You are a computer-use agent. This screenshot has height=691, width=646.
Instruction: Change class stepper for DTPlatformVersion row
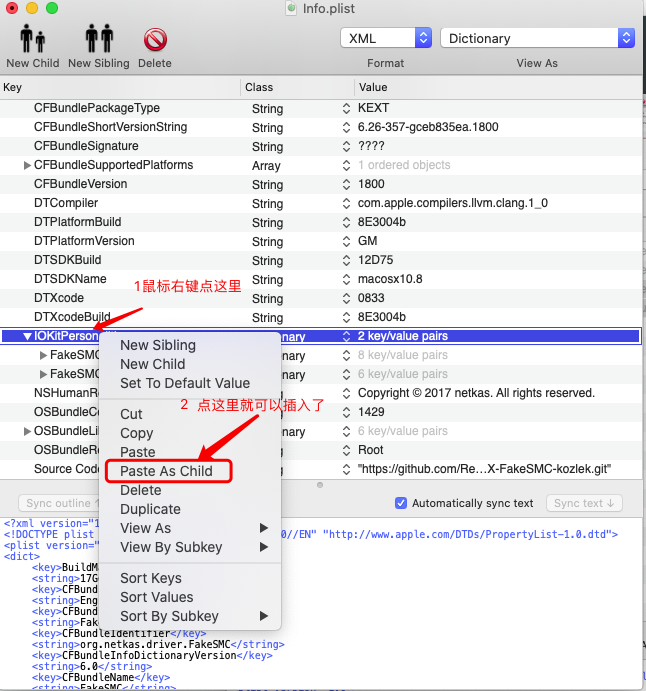click(x=346, y=241)
